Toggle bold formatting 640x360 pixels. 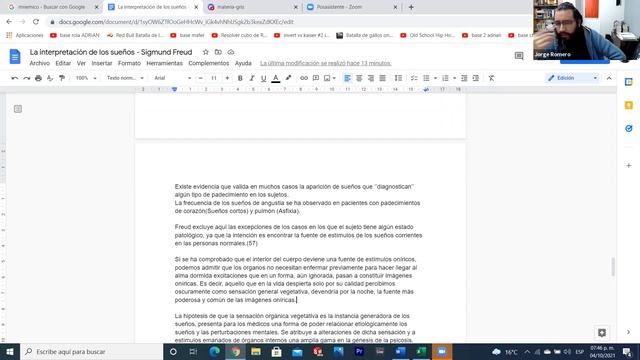pyautogui.click(x=240, y=78)
